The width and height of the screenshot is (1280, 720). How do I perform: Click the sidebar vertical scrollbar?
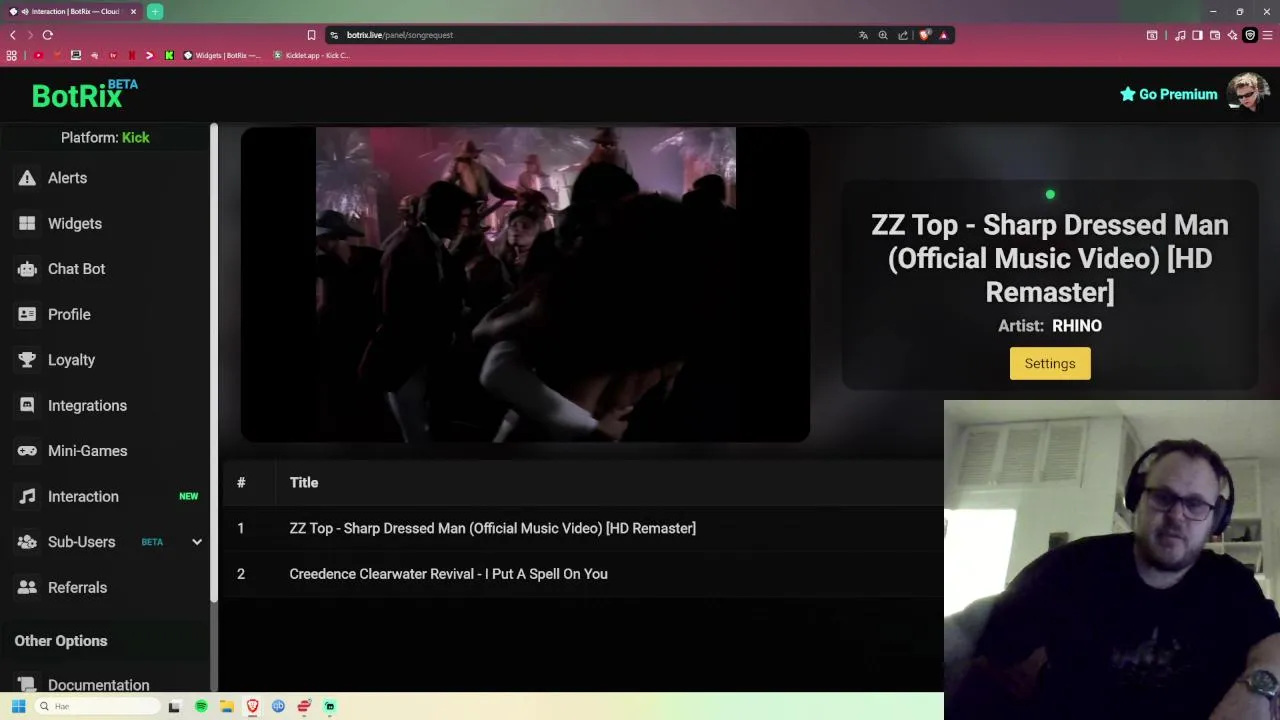coord(214,363)
